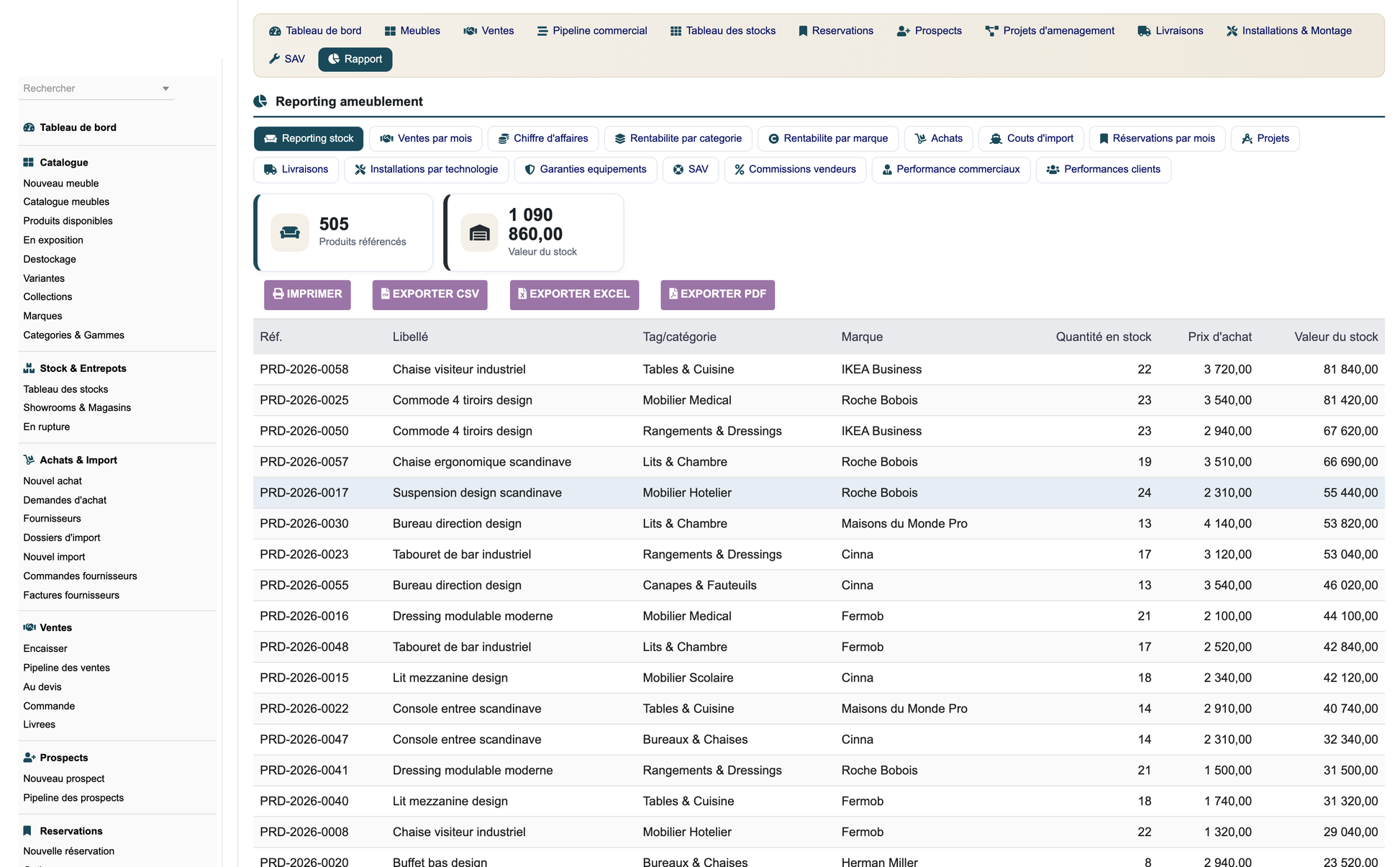
Task: Open Pipeline commercial in top navigation
Action: coord(592,31)
